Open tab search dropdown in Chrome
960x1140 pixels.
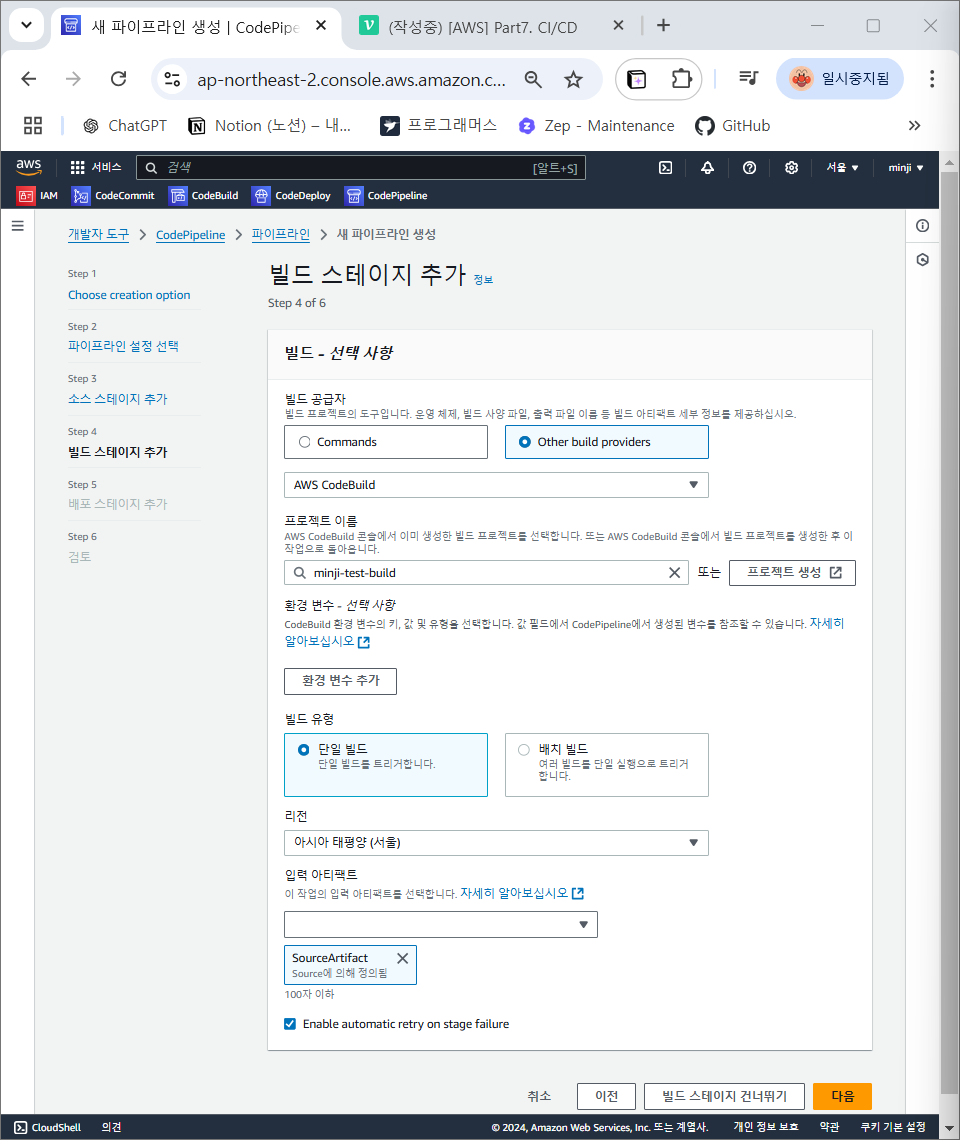point(27,25)
